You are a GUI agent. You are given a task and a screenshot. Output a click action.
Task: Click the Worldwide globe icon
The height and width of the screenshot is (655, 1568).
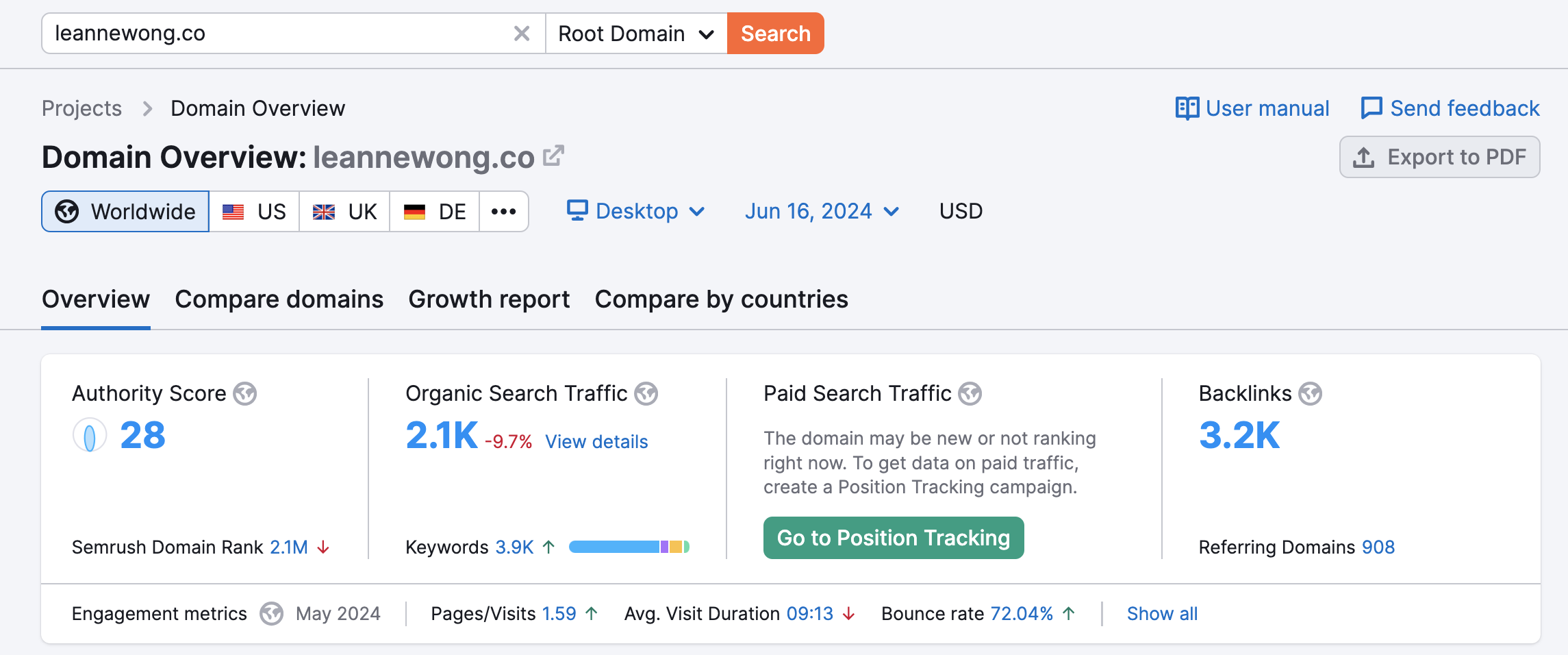(x=67, y=212)
